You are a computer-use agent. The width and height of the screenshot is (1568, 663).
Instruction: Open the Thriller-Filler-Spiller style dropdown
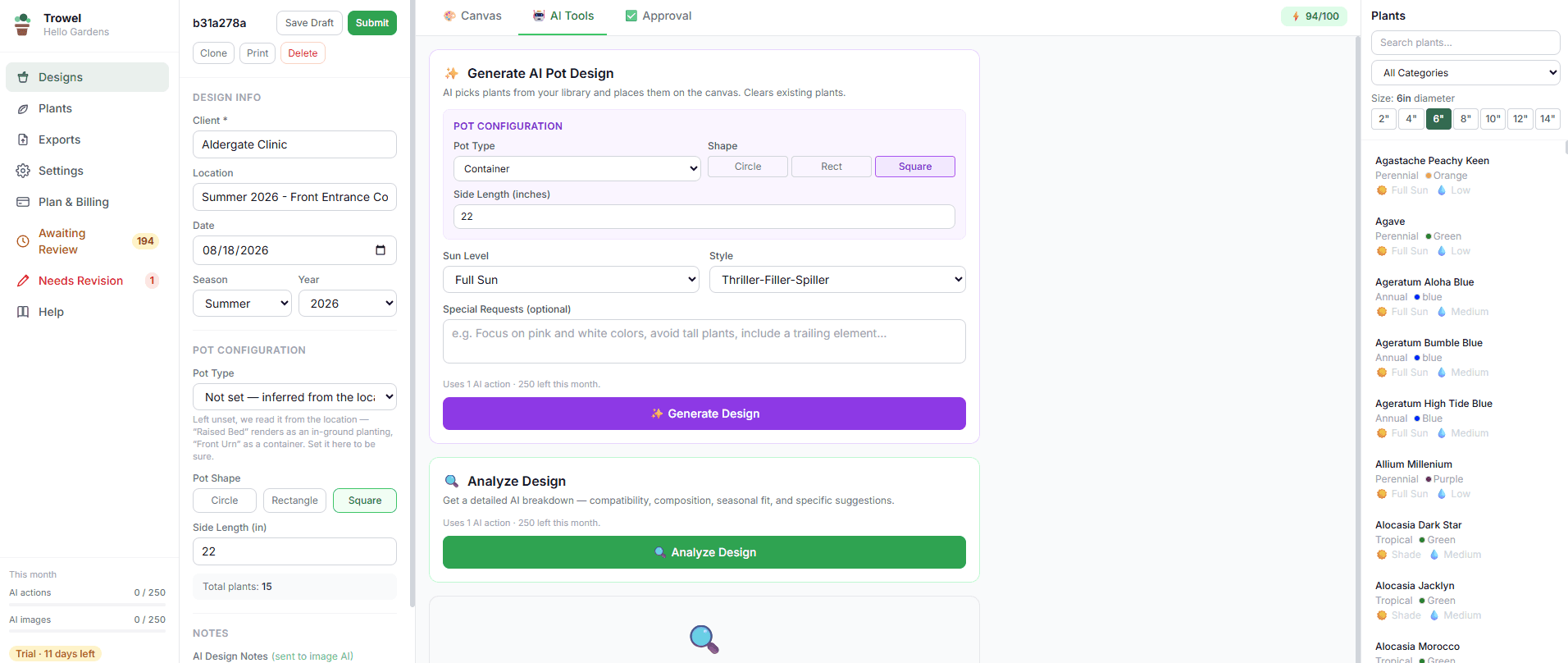coord(837,280)
